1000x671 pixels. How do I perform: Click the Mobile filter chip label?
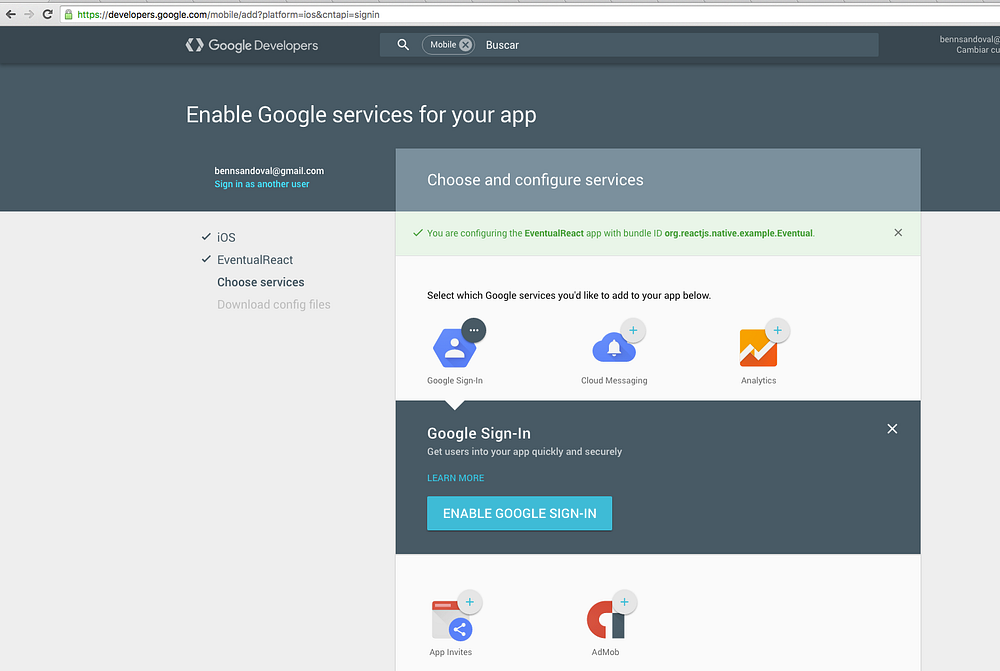coord(443,45)
